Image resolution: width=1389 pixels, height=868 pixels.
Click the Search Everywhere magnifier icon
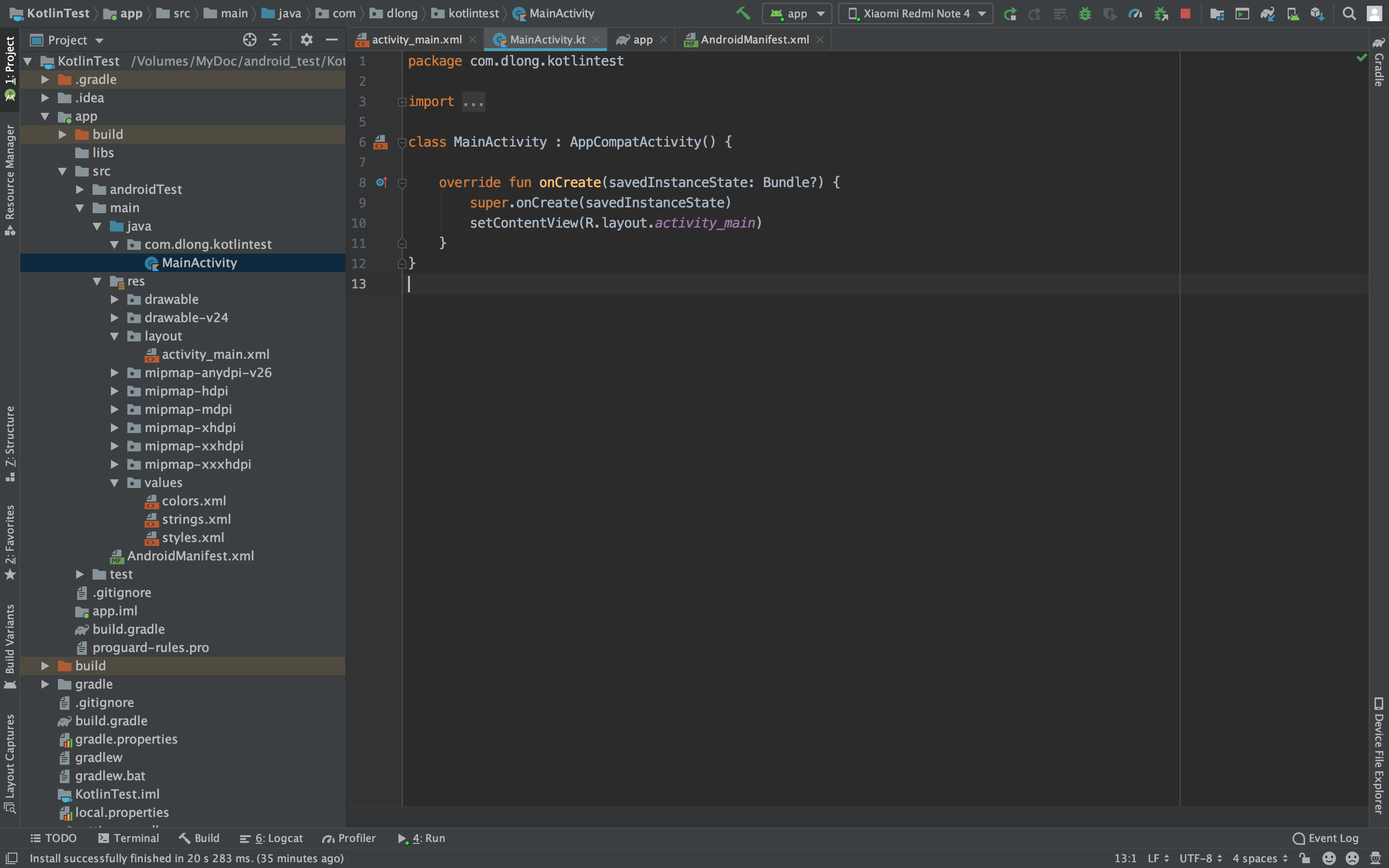pyautogui.click(x=1349, y=14)
